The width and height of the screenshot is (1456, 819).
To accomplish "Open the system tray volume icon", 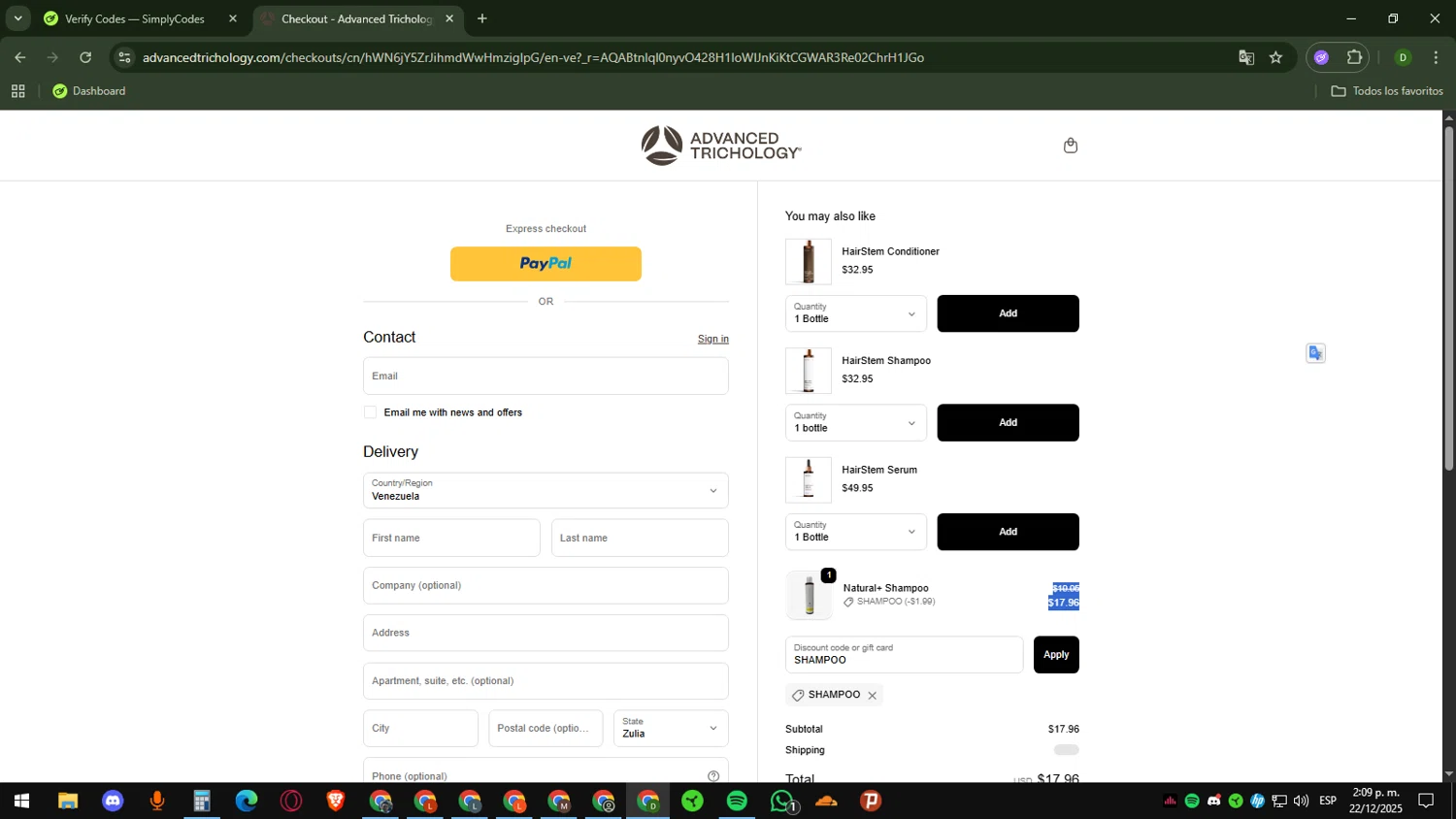I will pos(1301,801).
